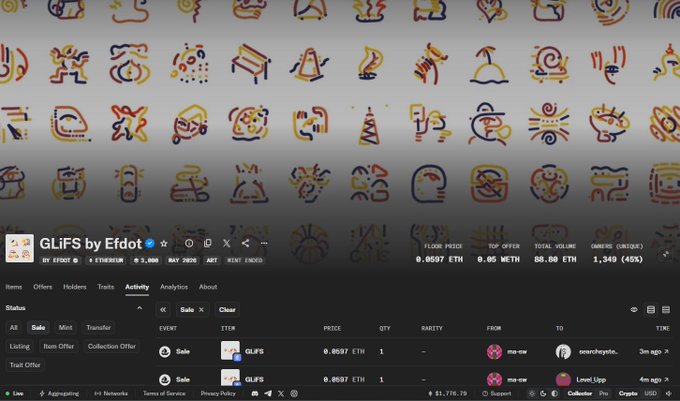
Task: Remove the Sale filter chip
Action: 201,310
